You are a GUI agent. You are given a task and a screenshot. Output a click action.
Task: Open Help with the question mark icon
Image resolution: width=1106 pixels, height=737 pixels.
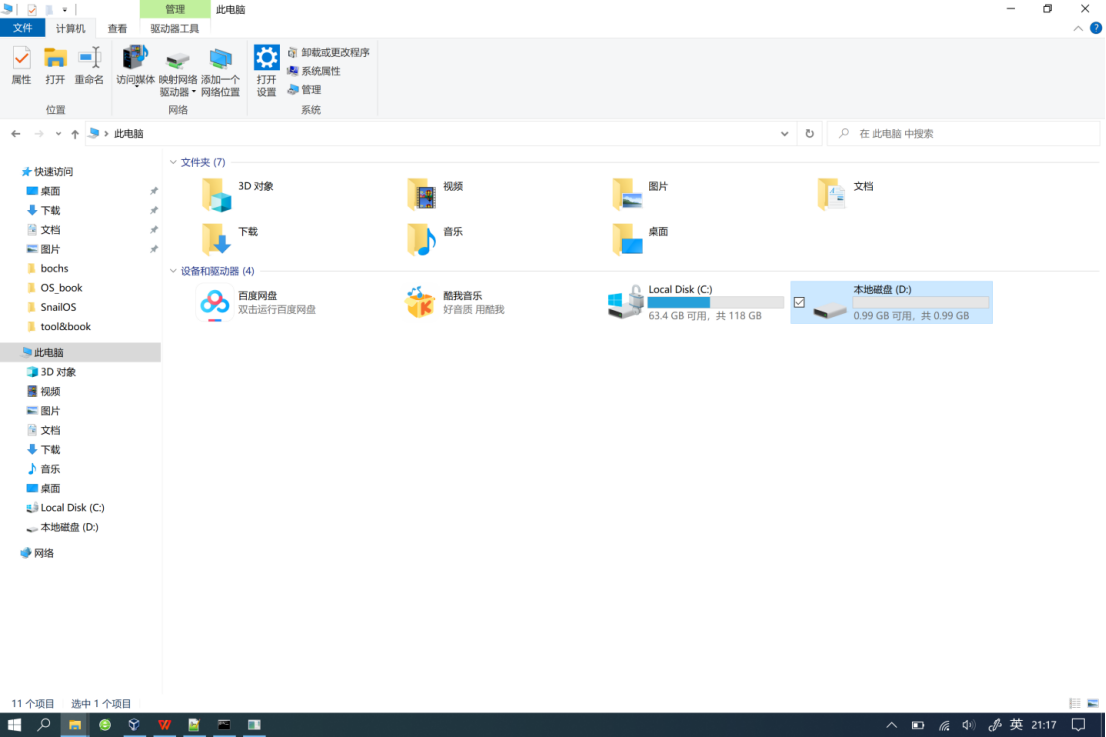pyautogui.click(x=1095, y=28)
